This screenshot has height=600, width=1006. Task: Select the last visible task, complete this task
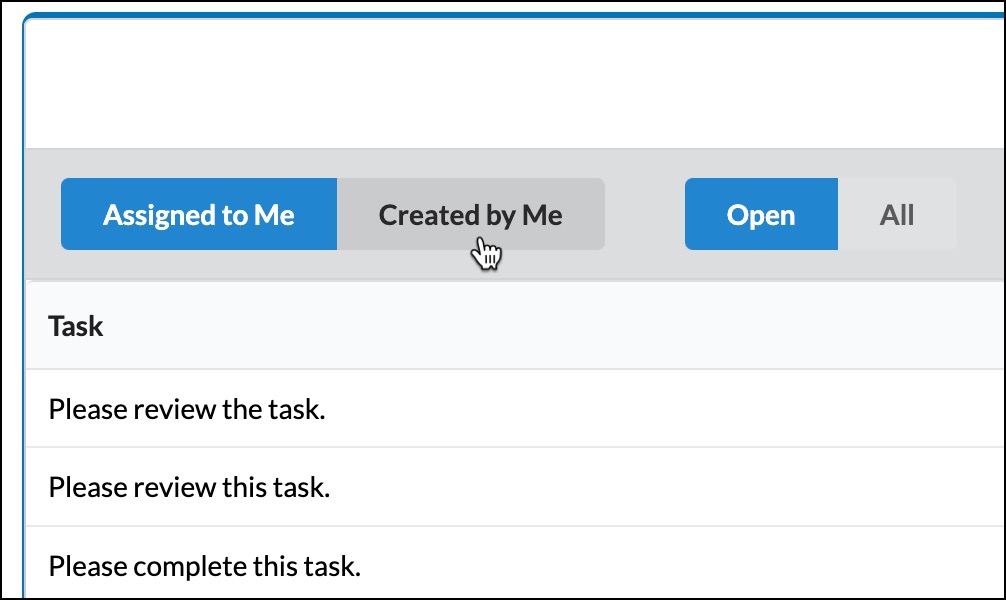(x=513, y=565)
